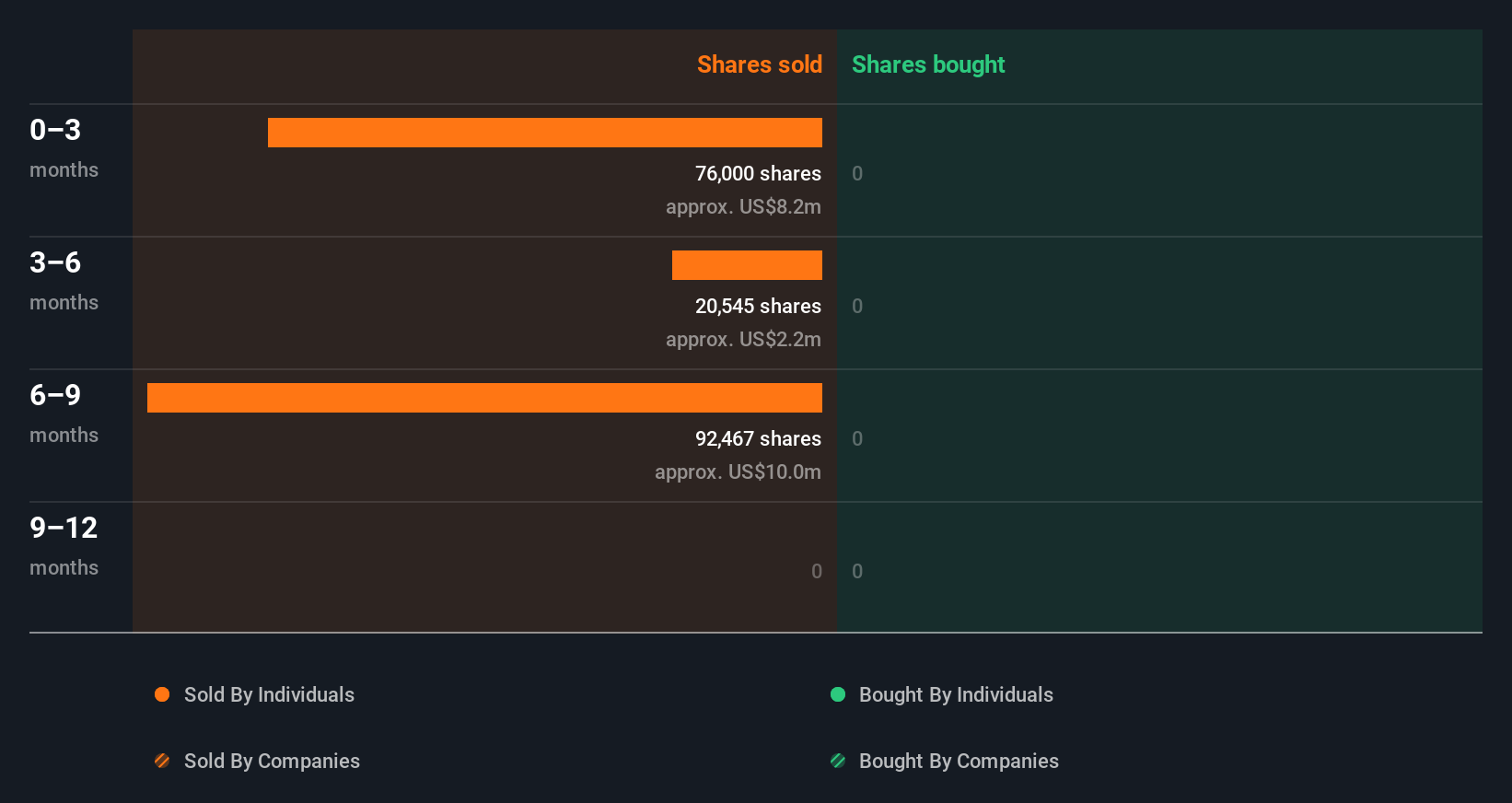Select the Bought By Individuals legend label
Image resolution: width=1512 pixels, height=803 pixels.
956,694
